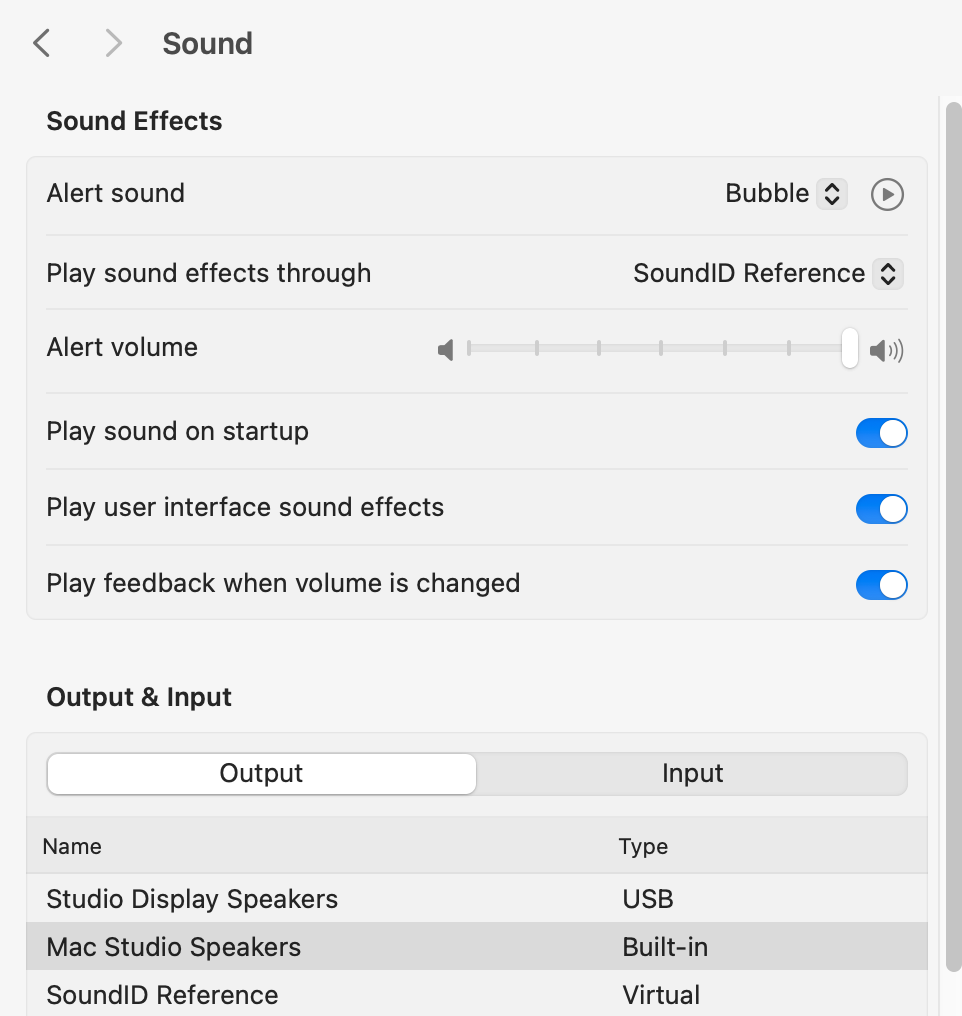
Task: Select Mac Studio Speakers output device
Action: 174,947
